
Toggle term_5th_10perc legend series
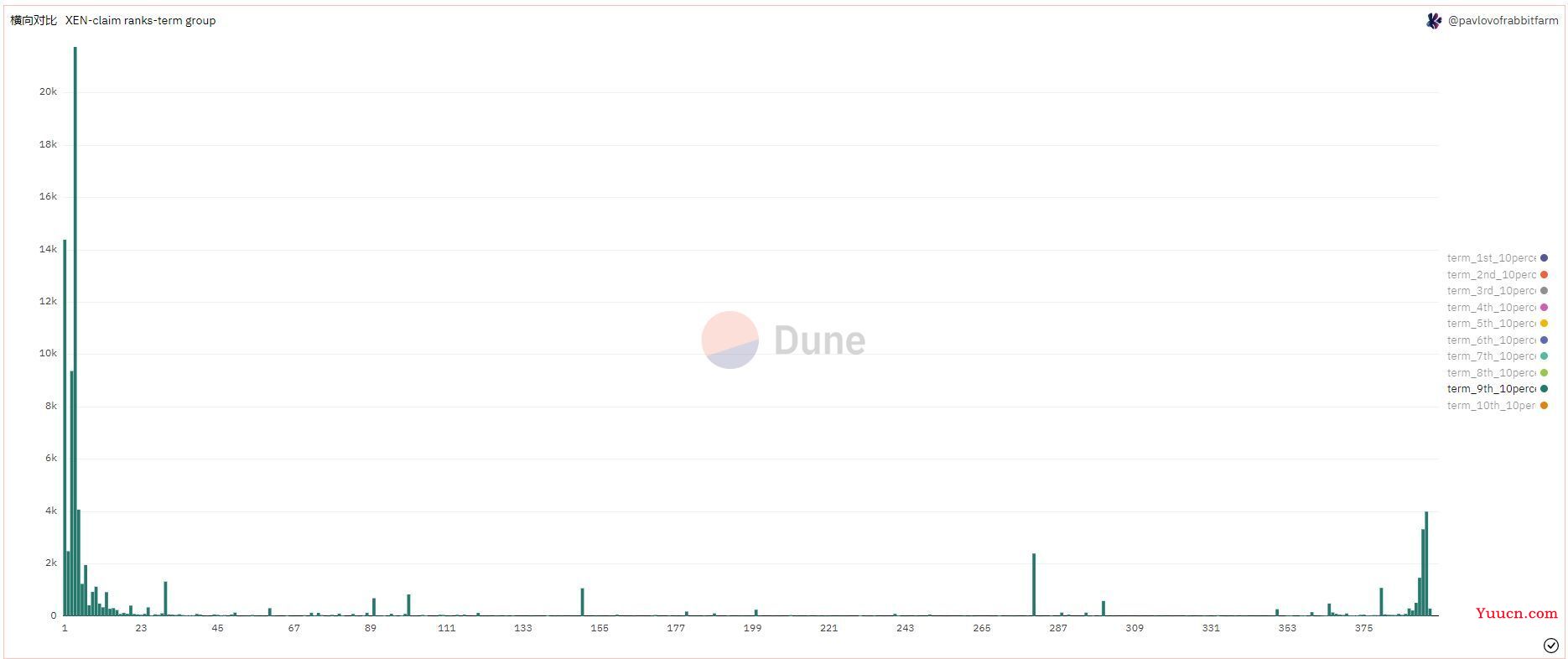click(1497, 324)
